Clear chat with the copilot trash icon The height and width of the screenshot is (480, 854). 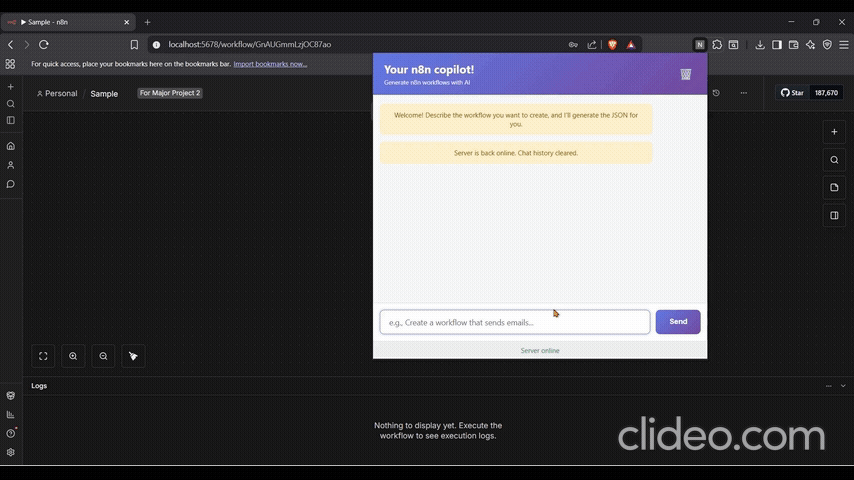686,74
